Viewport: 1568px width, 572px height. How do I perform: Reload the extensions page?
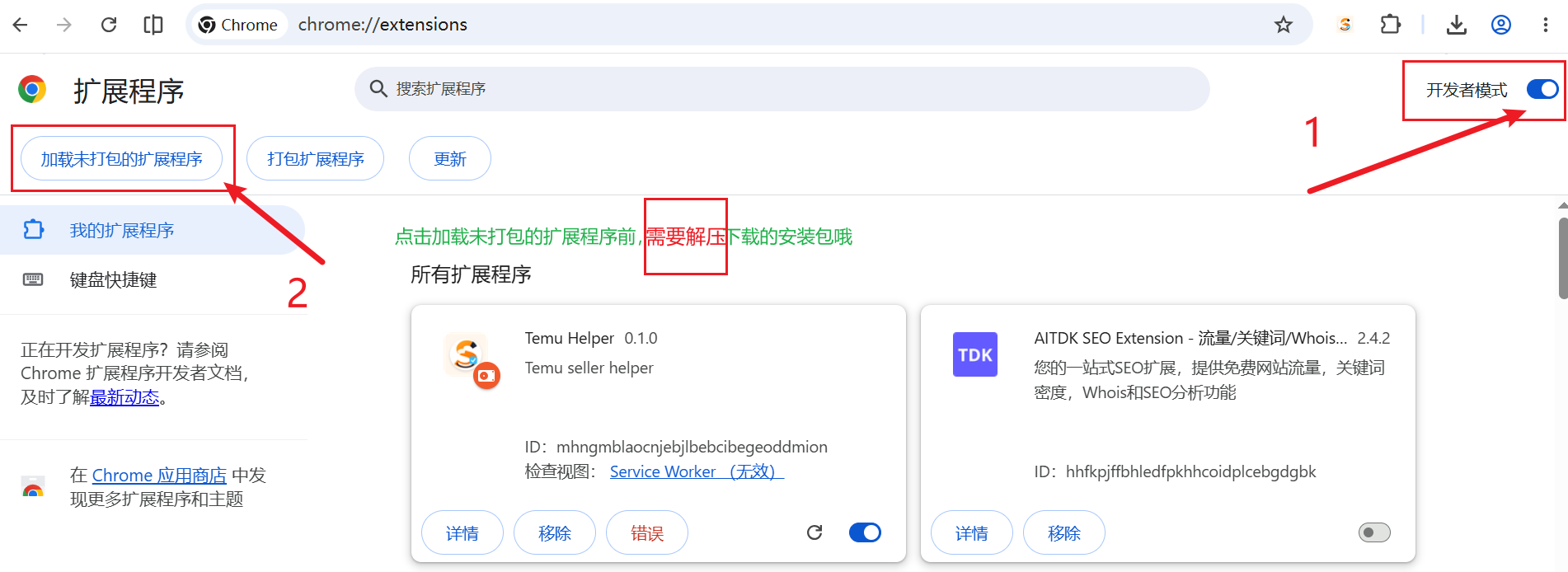pos(108,25)
